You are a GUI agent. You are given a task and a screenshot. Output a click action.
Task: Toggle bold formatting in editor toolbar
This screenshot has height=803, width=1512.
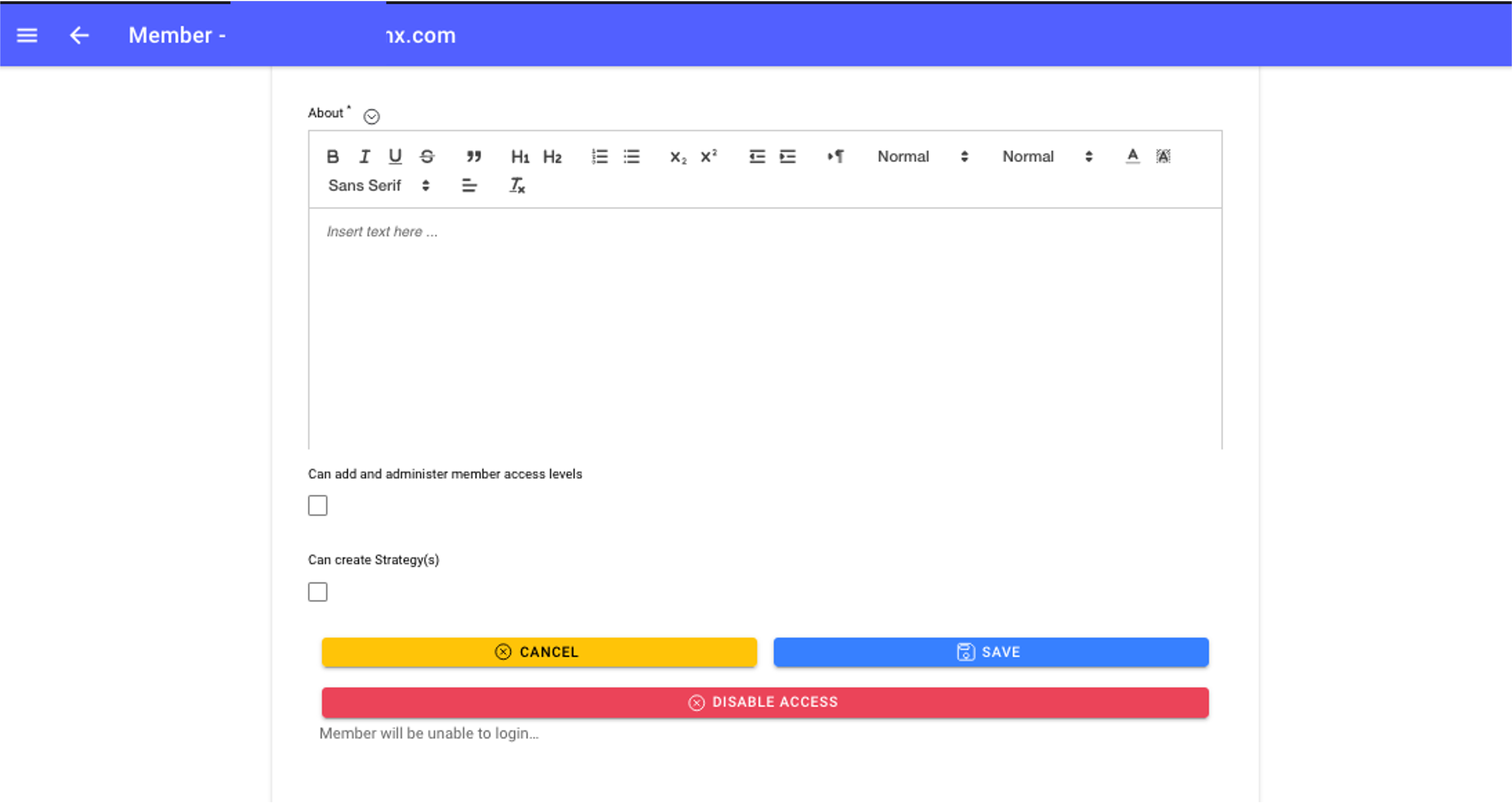(x=333, y=156)
